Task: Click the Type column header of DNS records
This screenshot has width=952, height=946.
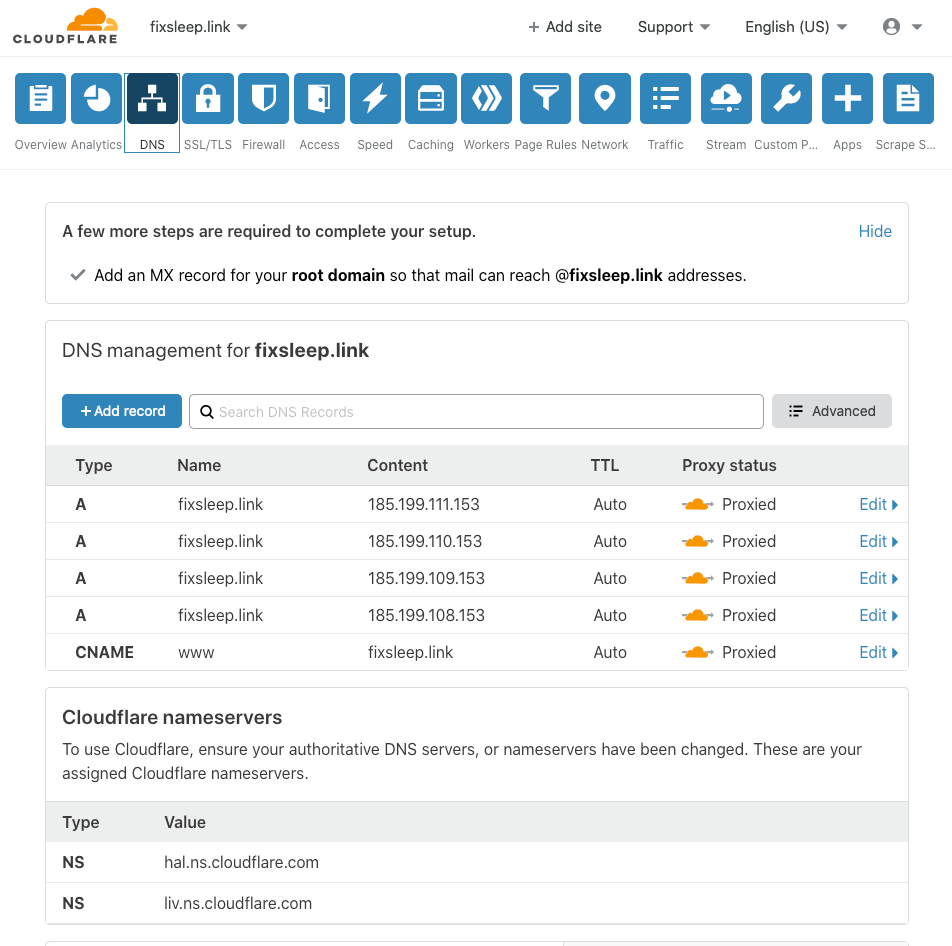Action: [94, 466]
